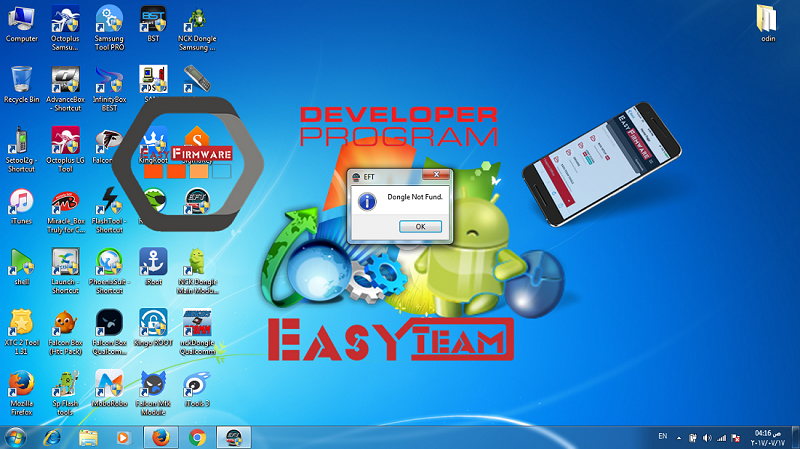This screenshot has width=800, height=449.
Task: Launch Internet Explorer from taskbar
Action: 52,438
